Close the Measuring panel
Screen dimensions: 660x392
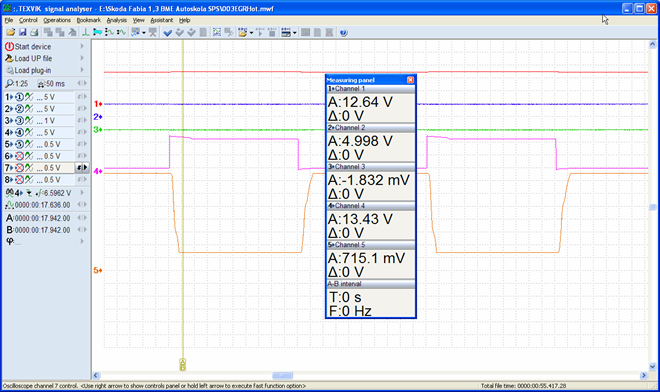tap(410, 80)
